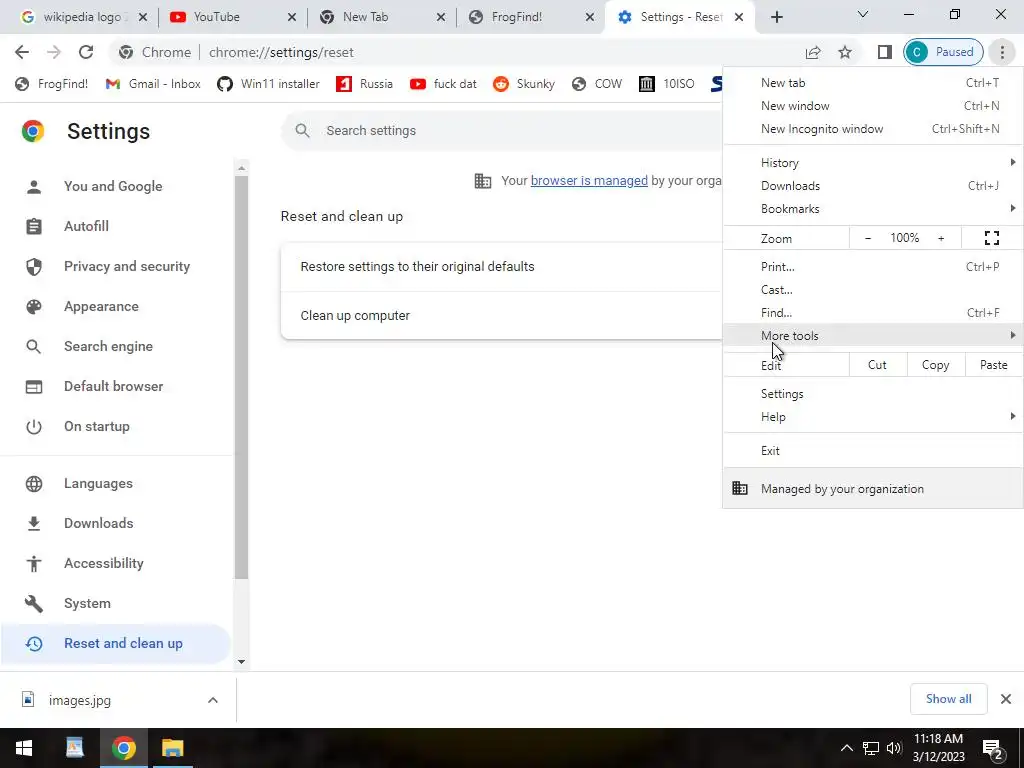This screenshot has height=768, width=1024.
Task: Open Downloads settings in sidebar
Action: pyautogui.click(x=115, y=524)
